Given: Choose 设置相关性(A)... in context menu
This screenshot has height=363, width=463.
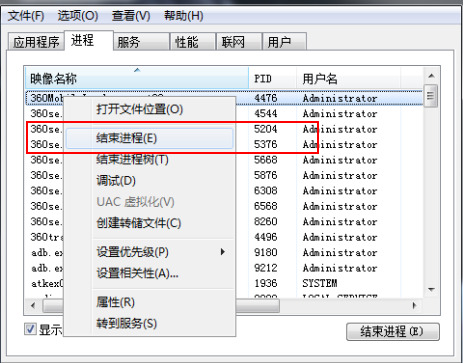Looking at the screenshot, I should click(x=149, y=273).
